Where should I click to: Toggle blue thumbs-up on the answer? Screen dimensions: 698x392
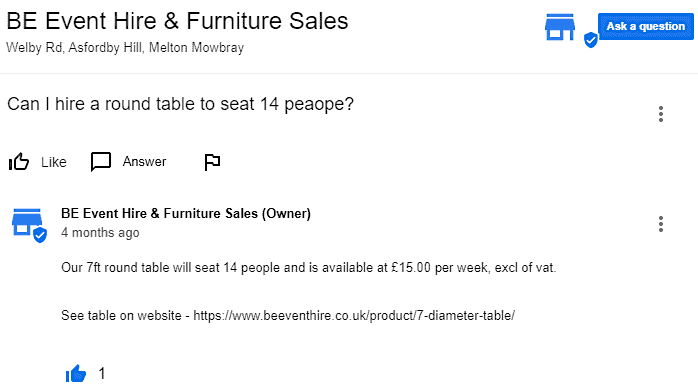coord(76,373)
